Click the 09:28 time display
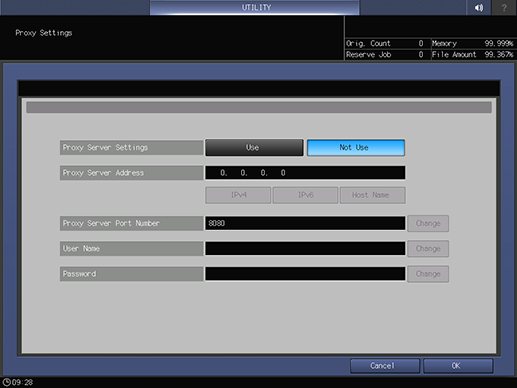 (x=22, y=382)
